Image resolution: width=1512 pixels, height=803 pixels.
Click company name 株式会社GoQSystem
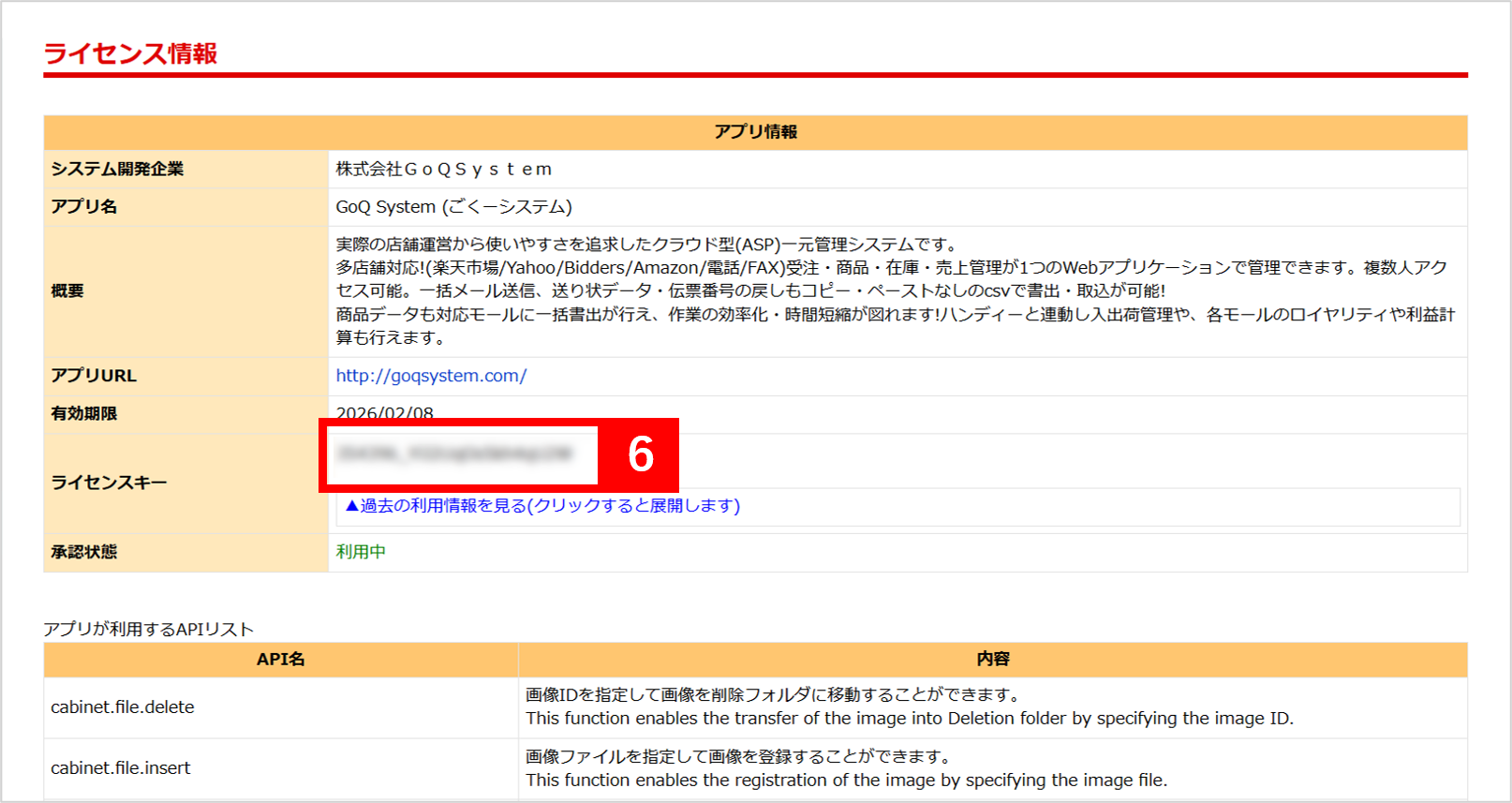[x=444, y=169]
